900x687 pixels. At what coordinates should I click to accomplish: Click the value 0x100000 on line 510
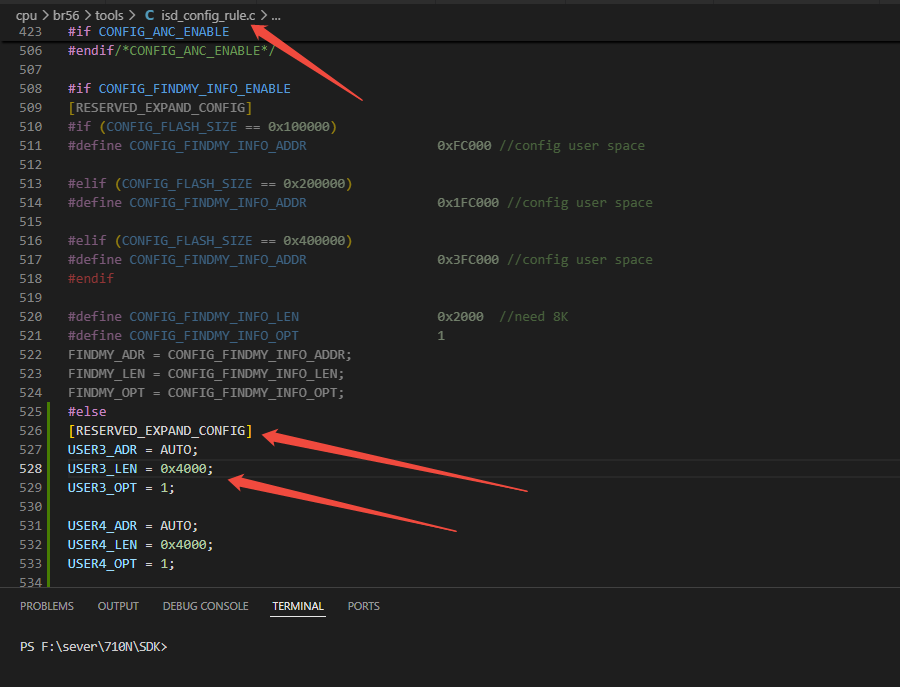298,126
